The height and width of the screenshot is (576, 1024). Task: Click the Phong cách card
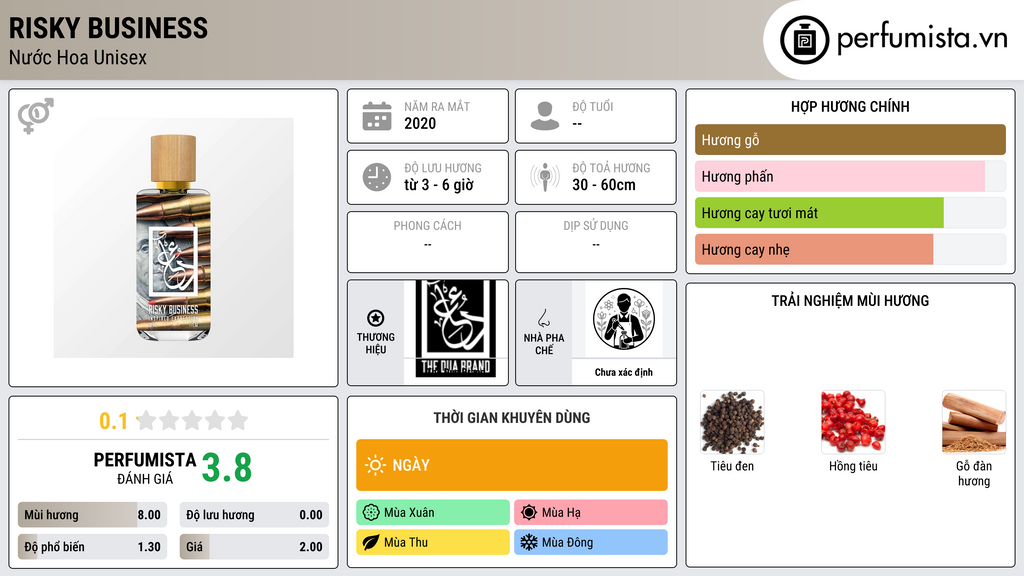[428, 242]
